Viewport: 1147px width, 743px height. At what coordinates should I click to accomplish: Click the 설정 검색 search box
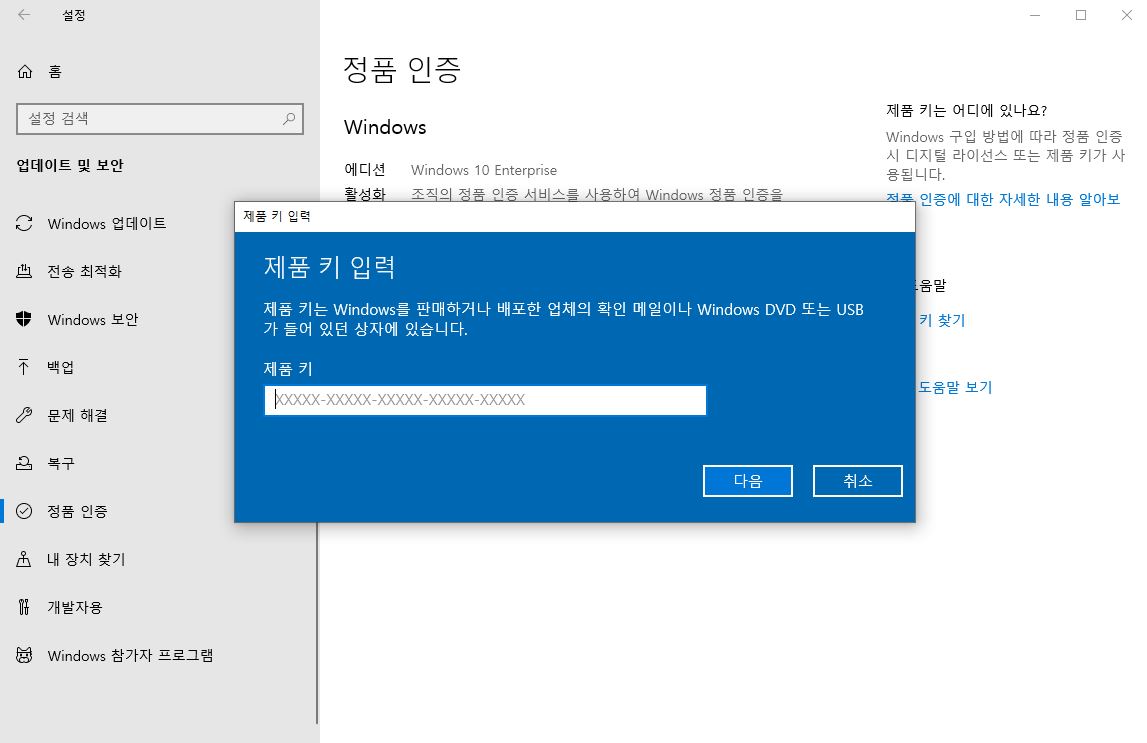(x=159, y=118)
